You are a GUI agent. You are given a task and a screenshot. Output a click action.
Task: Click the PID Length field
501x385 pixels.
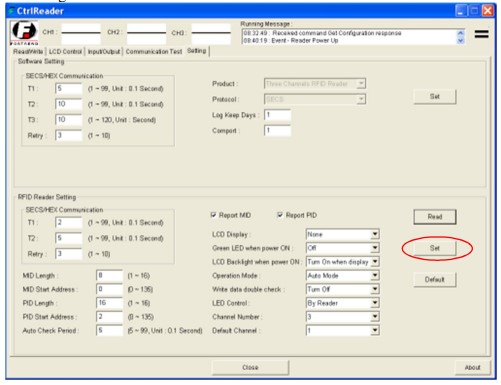click(110, 303)
